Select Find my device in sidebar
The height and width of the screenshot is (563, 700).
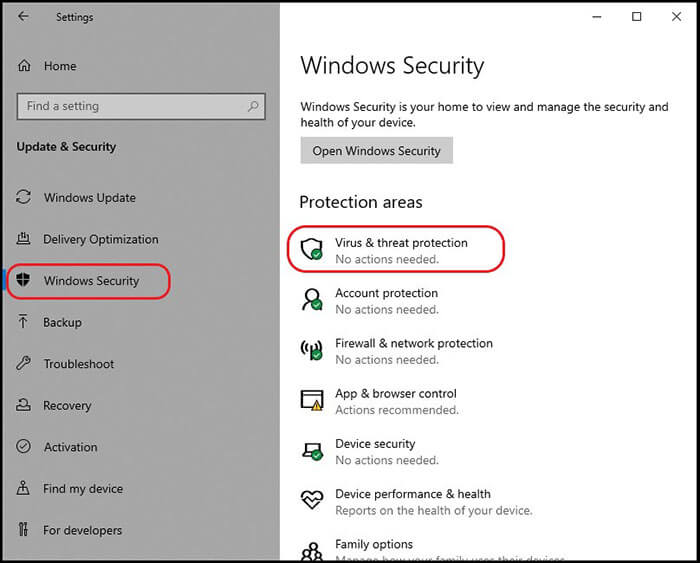click(x=83, y=489)
